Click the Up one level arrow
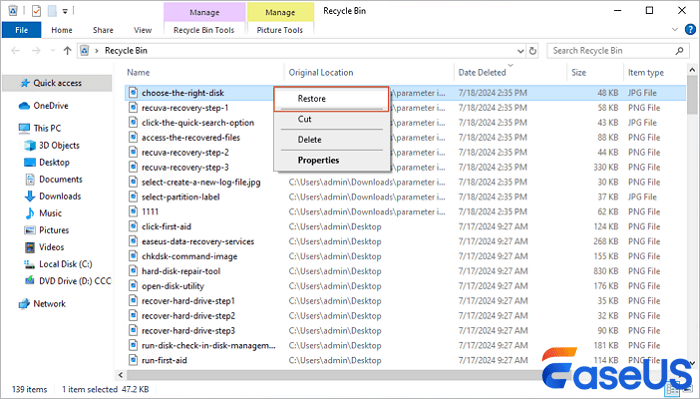Screen dimensions: 700x399 pyautogui.click(x=67, y=51)
